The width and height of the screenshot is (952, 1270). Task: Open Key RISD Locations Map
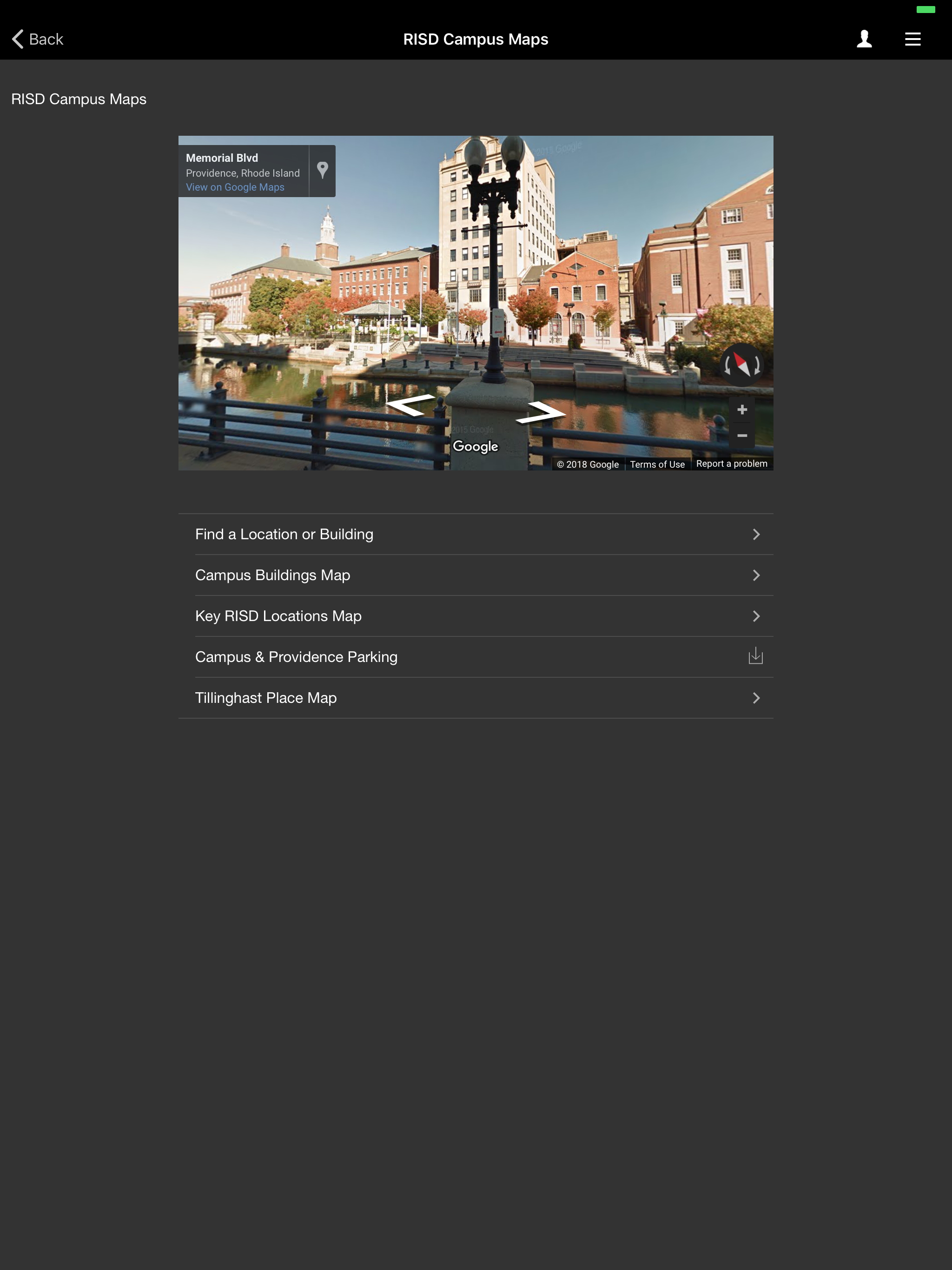pyautogui.click(x=476, y=615)
